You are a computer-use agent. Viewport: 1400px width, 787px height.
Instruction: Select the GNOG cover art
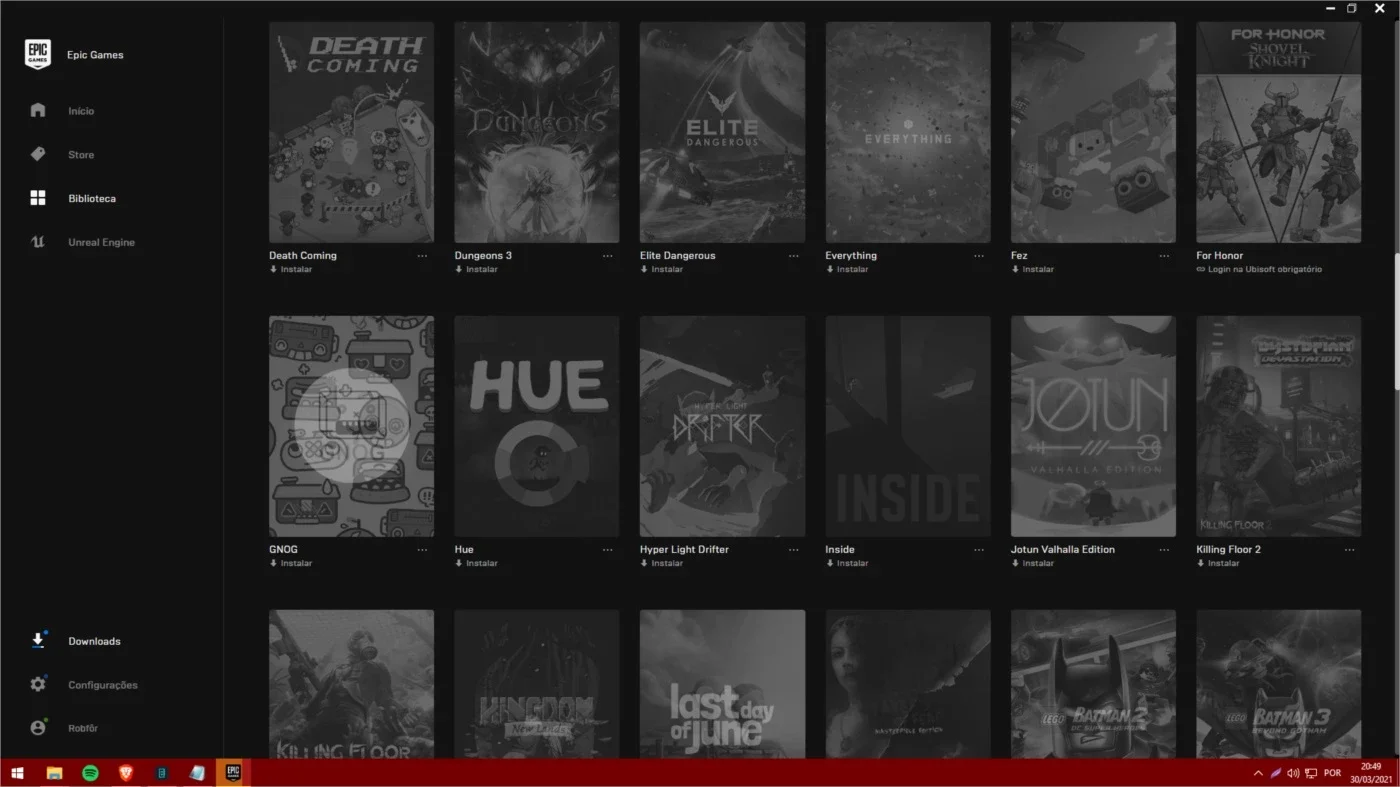pyautogui.click(x=351, y=426)
